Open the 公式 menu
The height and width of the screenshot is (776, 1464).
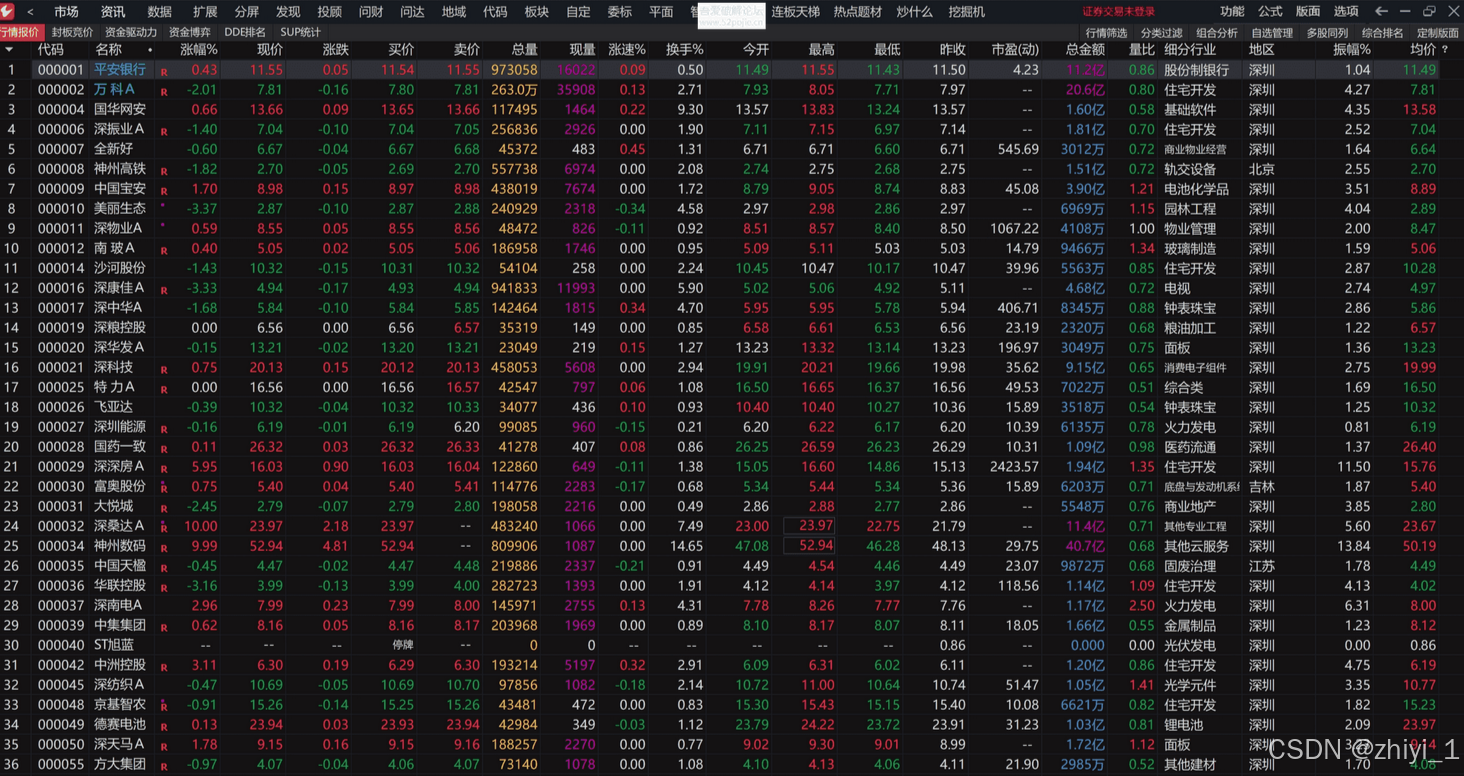pos(1270,12)
